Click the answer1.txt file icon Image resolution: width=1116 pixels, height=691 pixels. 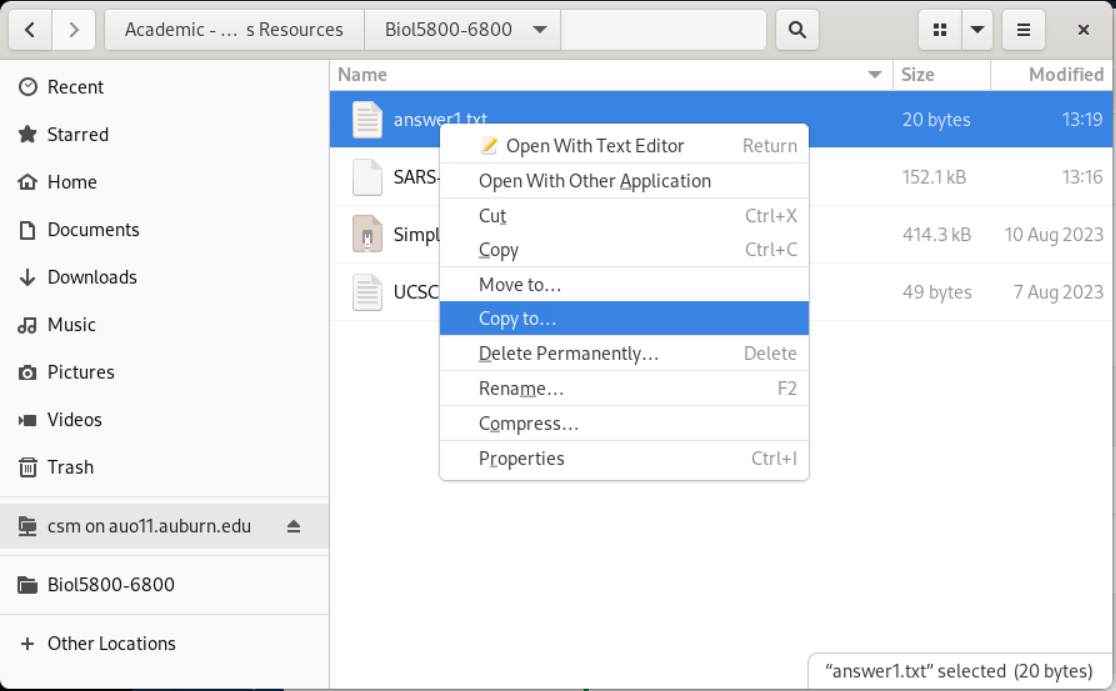(367, 120)
